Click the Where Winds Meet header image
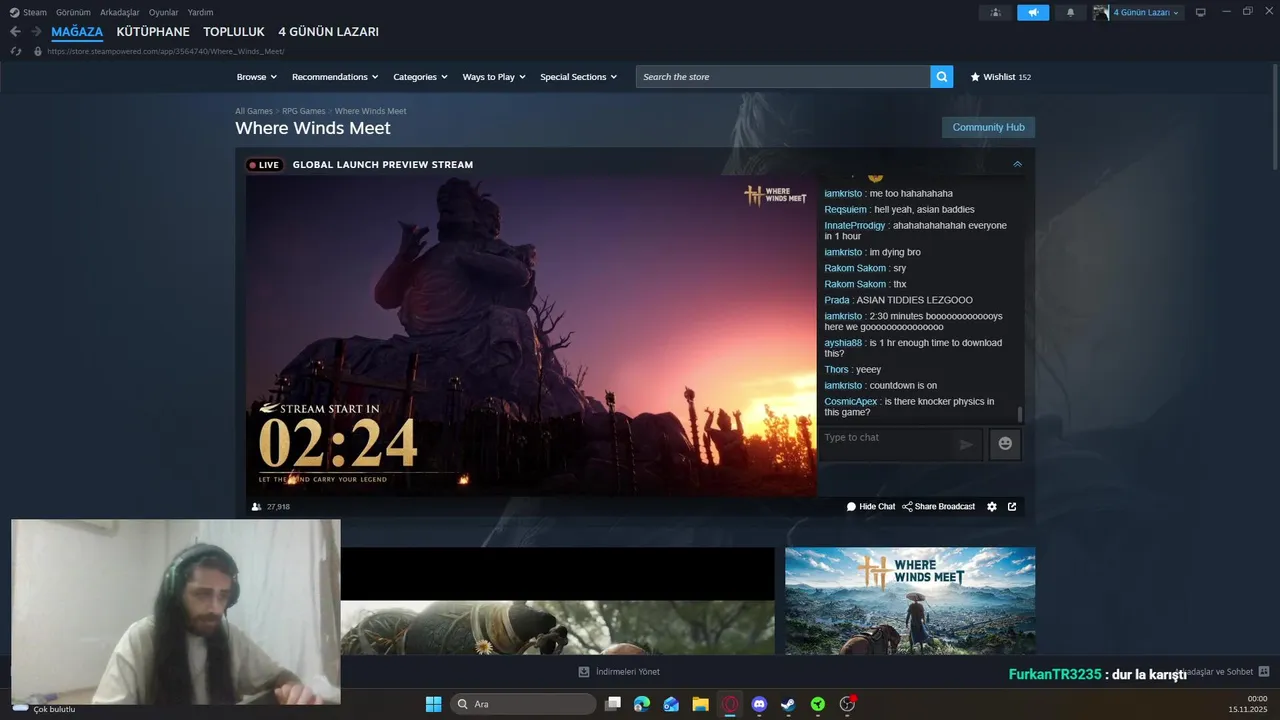1280x720 pixels. [x=910, y=601]
